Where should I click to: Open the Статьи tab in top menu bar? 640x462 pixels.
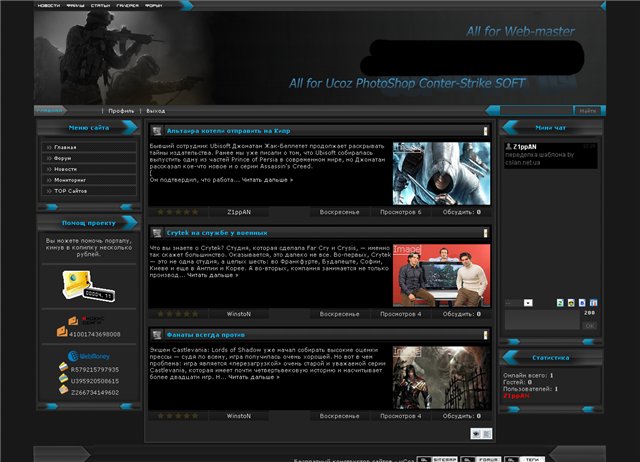tap(100, 6)
